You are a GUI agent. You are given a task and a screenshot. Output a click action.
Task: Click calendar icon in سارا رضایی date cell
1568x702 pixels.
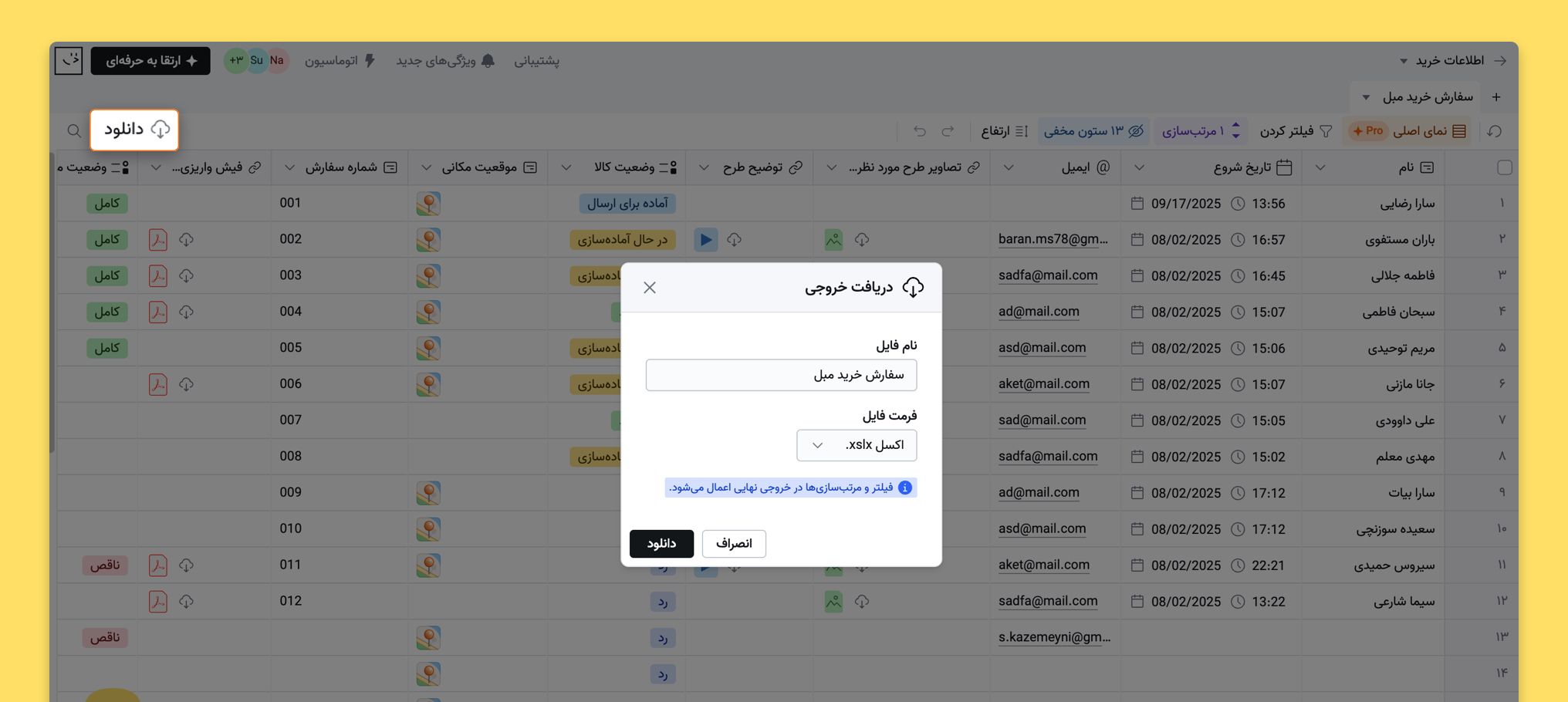1137,204
